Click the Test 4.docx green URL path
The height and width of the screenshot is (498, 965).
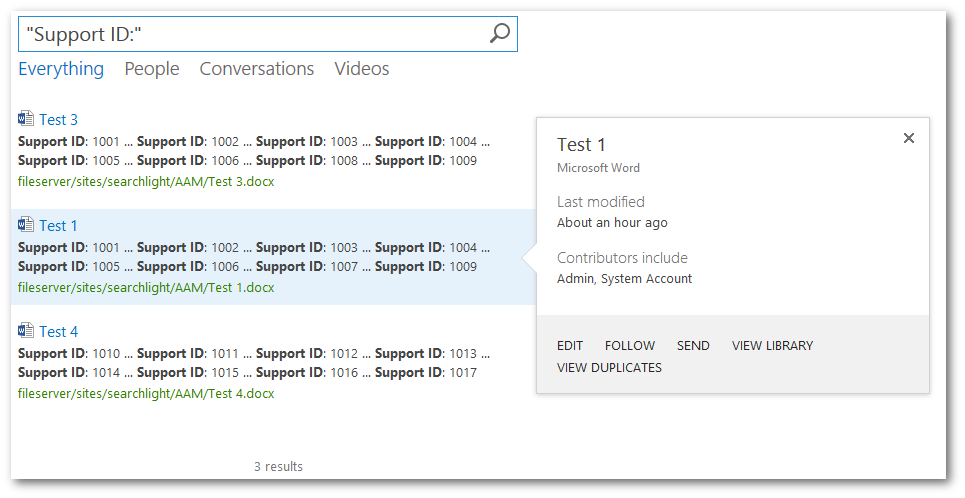[146, 394]
